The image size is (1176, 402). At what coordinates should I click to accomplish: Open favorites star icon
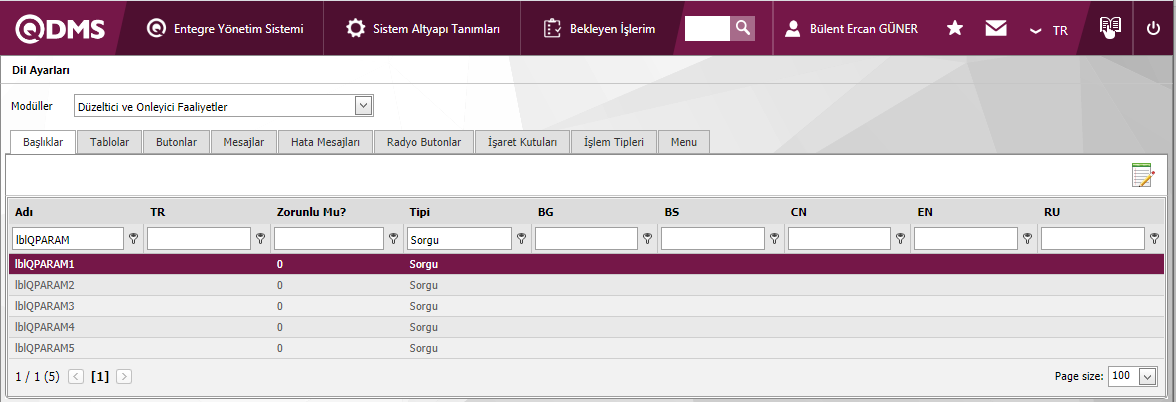pos(955,29)
